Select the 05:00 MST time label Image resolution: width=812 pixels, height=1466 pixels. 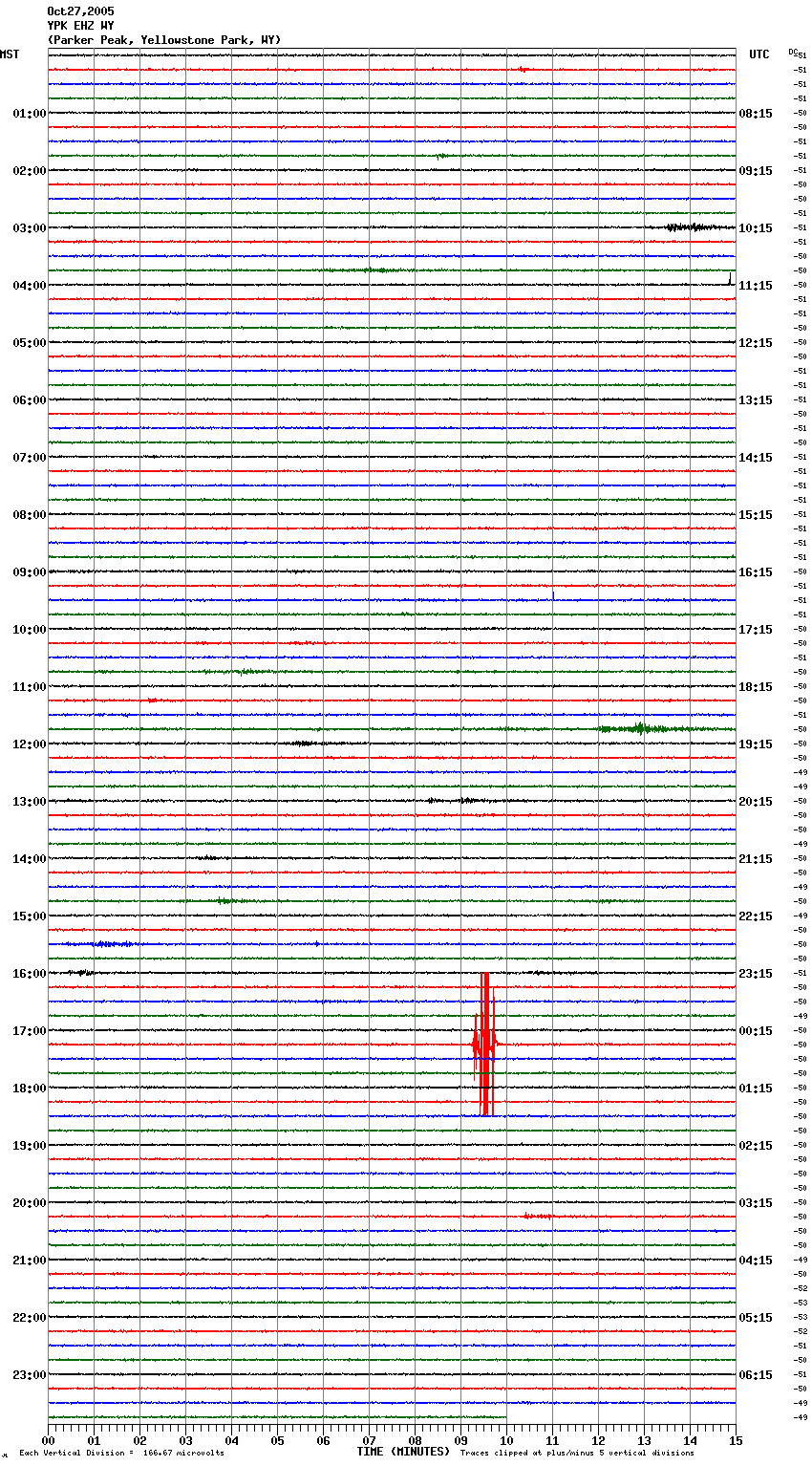[30, 343]
